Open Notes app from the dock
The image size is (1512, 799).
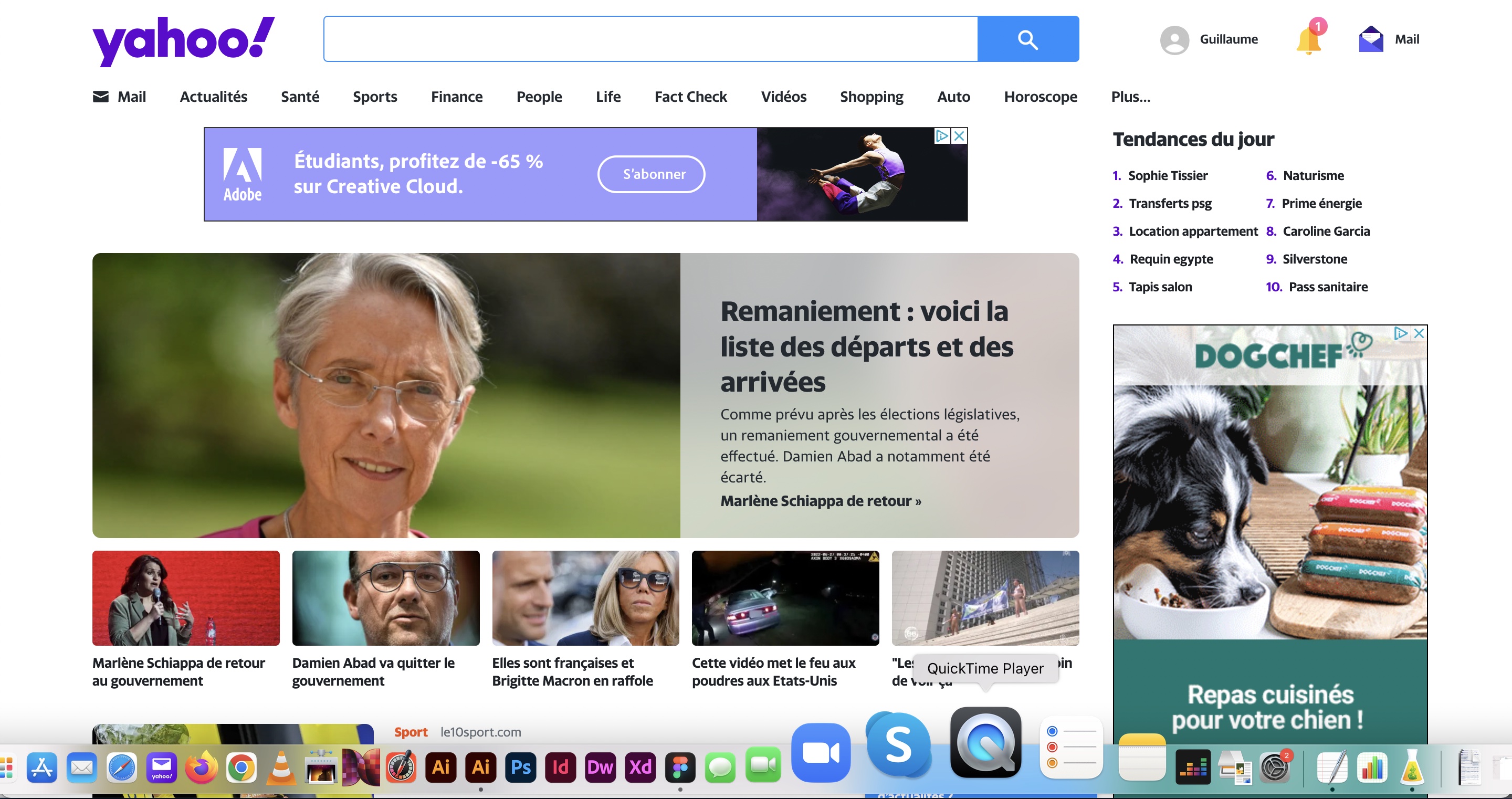pos(1142,758)
